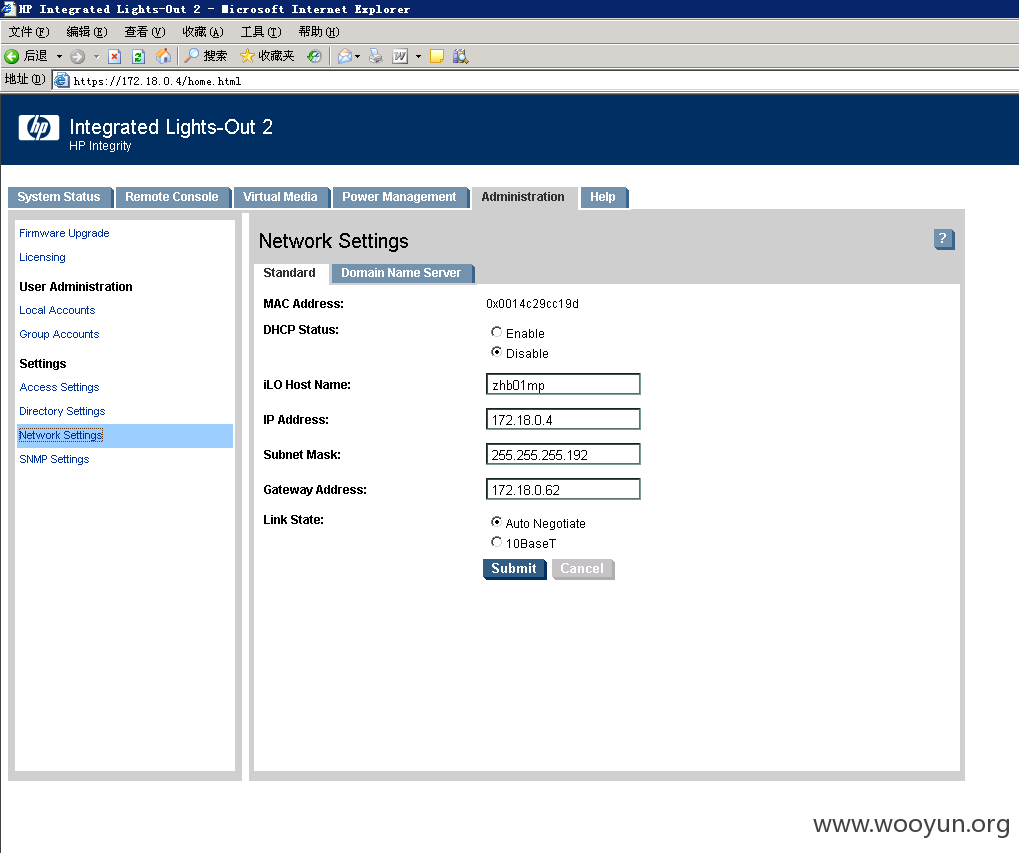Click the Gateway Address input field
Screen dimensions: 1019x853
tap(563, 490)
